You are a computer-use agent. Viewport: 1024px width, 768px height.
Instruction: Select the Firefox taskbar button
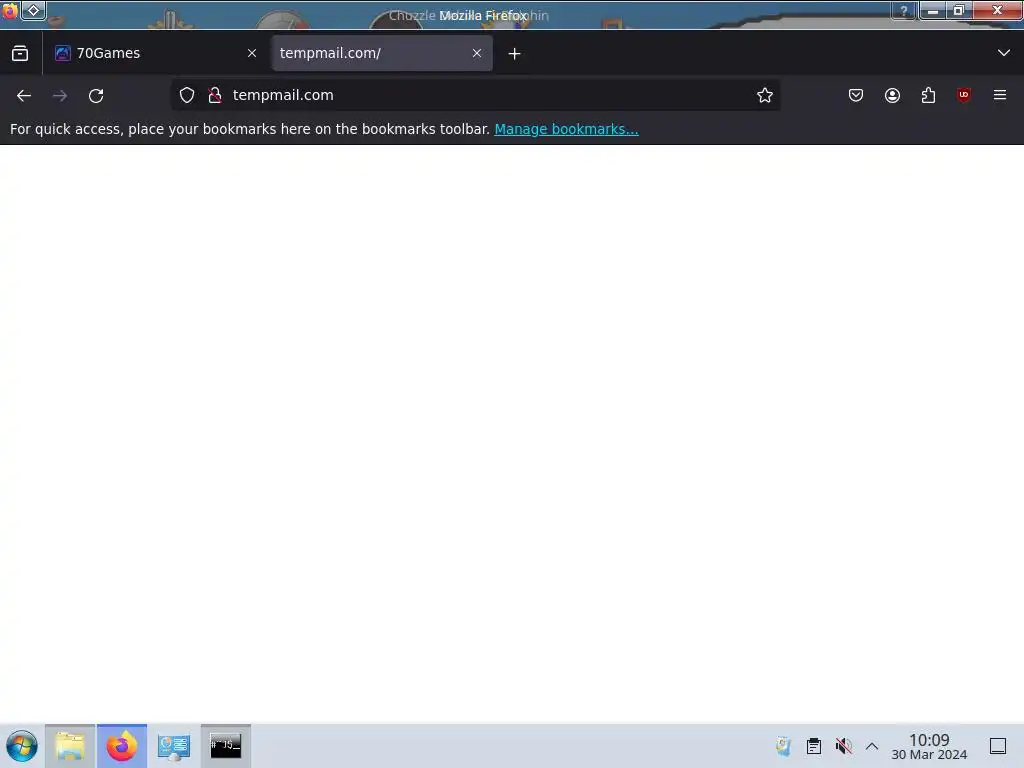[122, 746]
